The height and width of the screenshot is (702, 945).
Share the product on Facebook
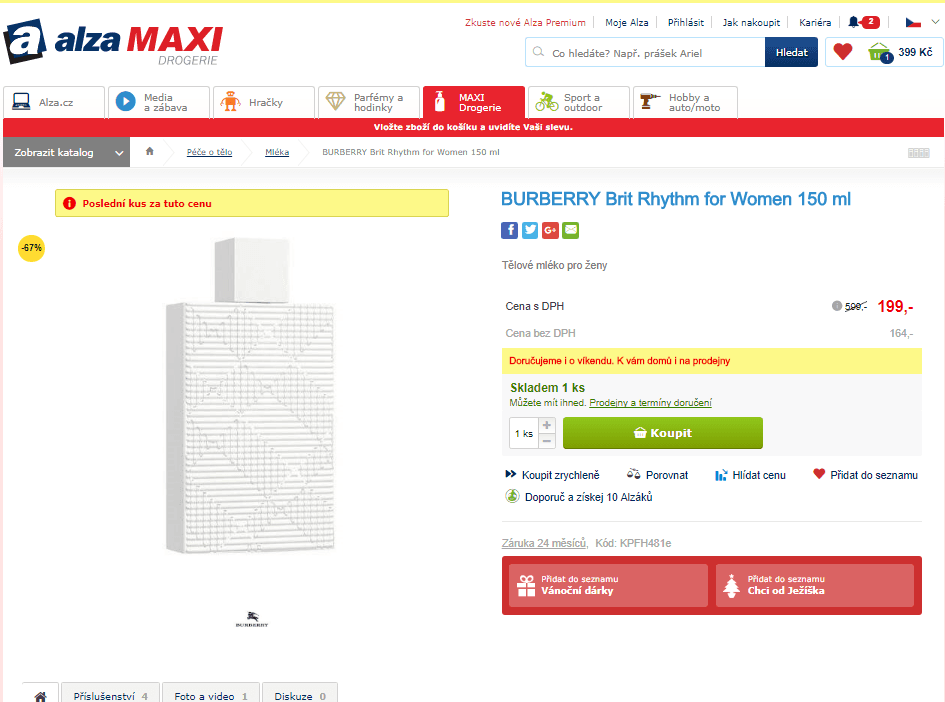(510, 230)
